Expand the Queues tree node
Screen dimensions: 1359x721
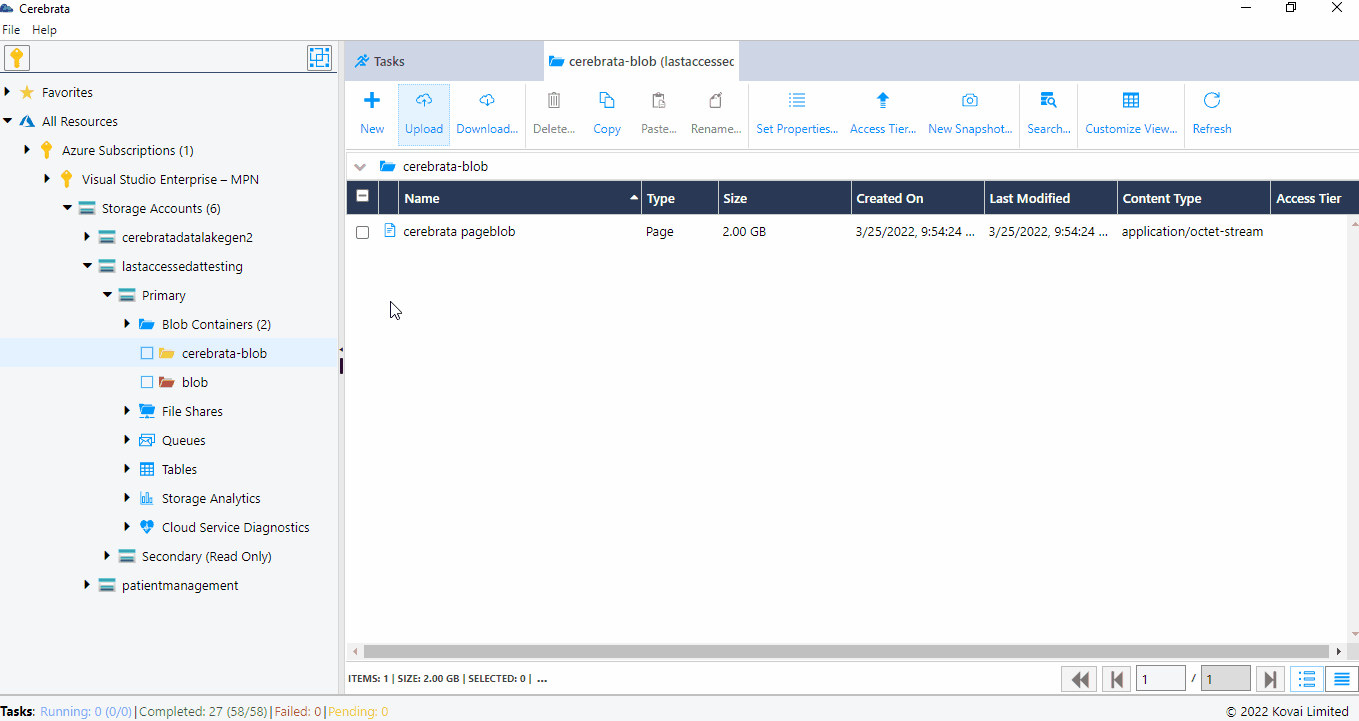[x=126, y=440]
